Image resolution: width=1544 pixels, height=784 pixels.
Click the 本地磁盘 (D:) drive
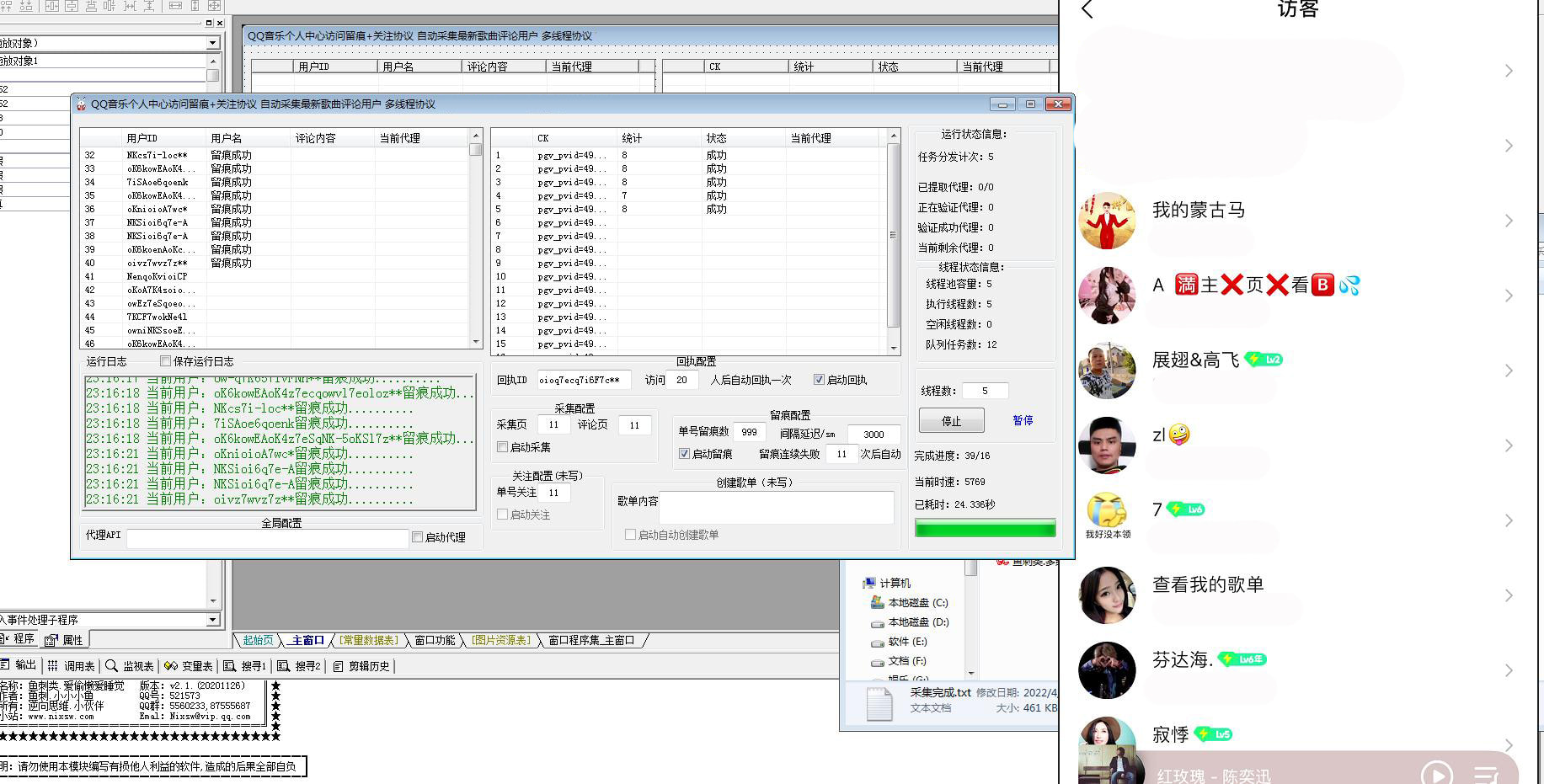click(x=909, y=622)
